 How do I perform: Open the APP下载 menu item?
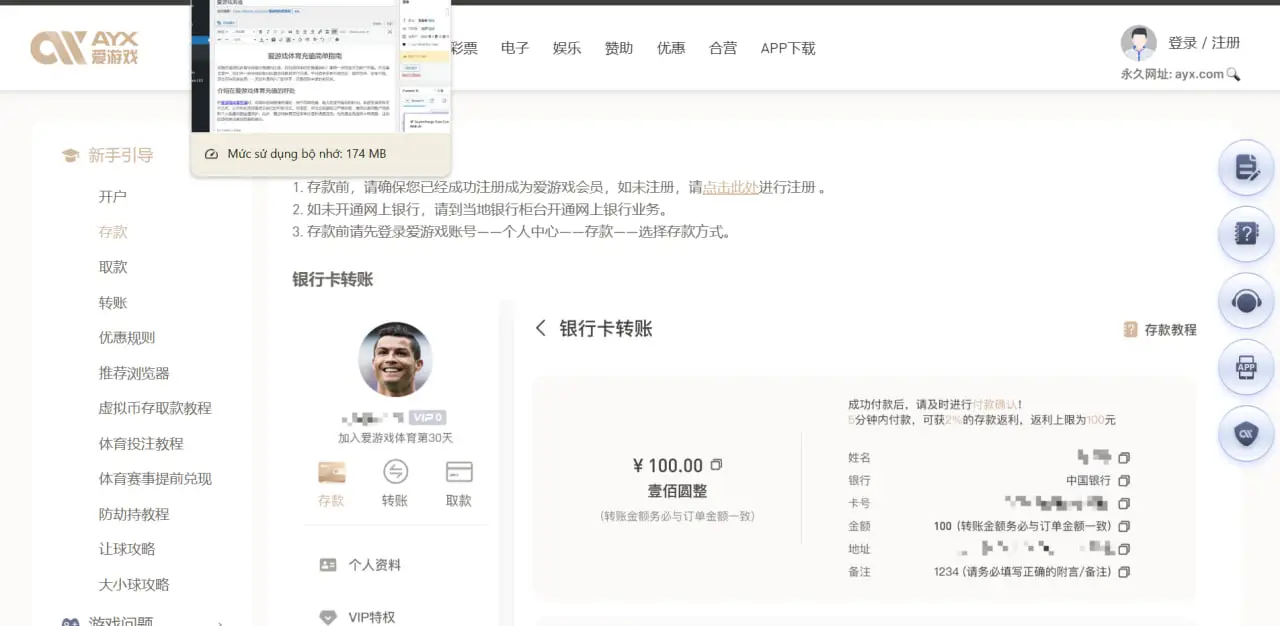[x=788, y=48]
